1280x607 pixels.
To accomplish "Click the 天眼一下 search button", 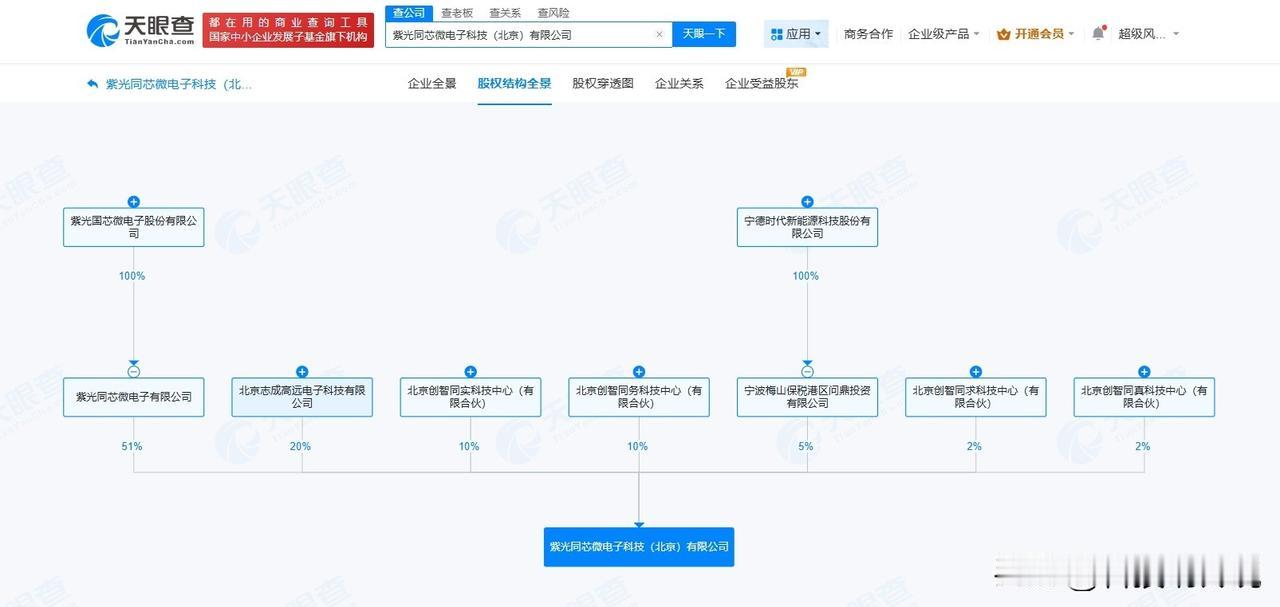I will [x=704, y=33].
